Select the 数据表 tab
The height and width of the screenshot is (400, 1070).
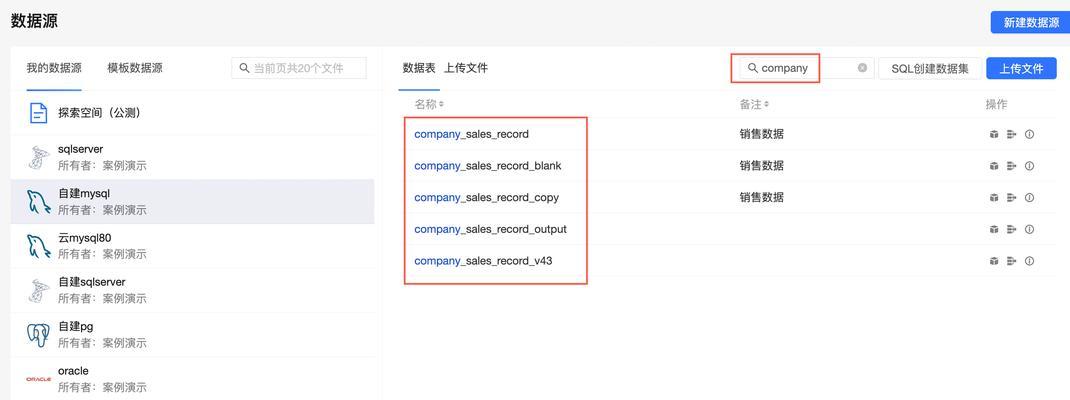[419, 68]
